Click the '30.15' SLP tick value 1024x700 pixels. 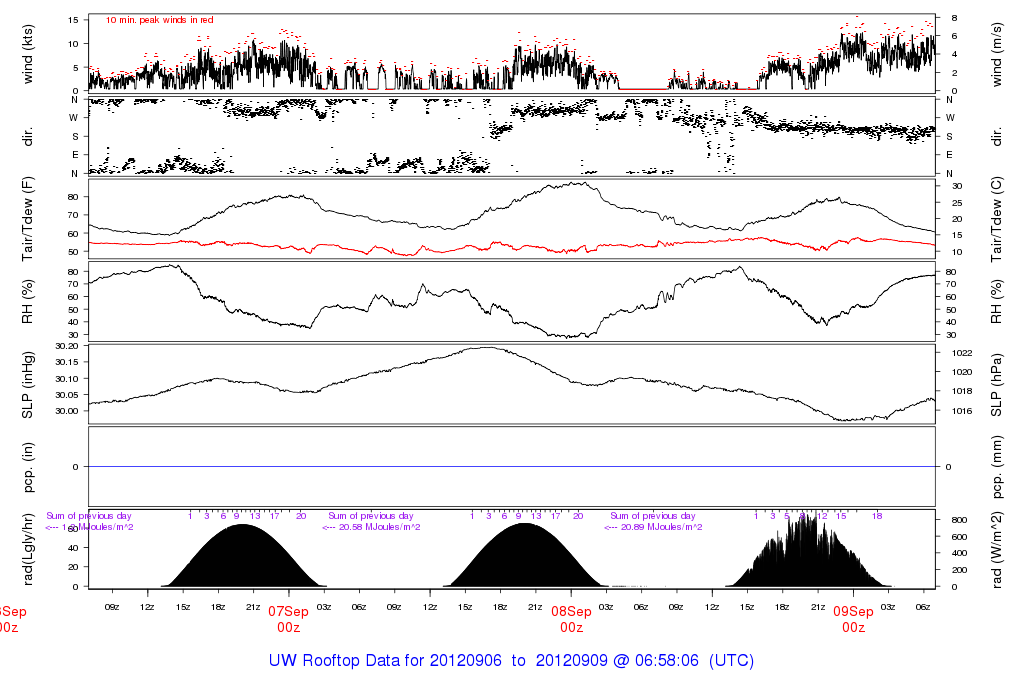point(67,362)
